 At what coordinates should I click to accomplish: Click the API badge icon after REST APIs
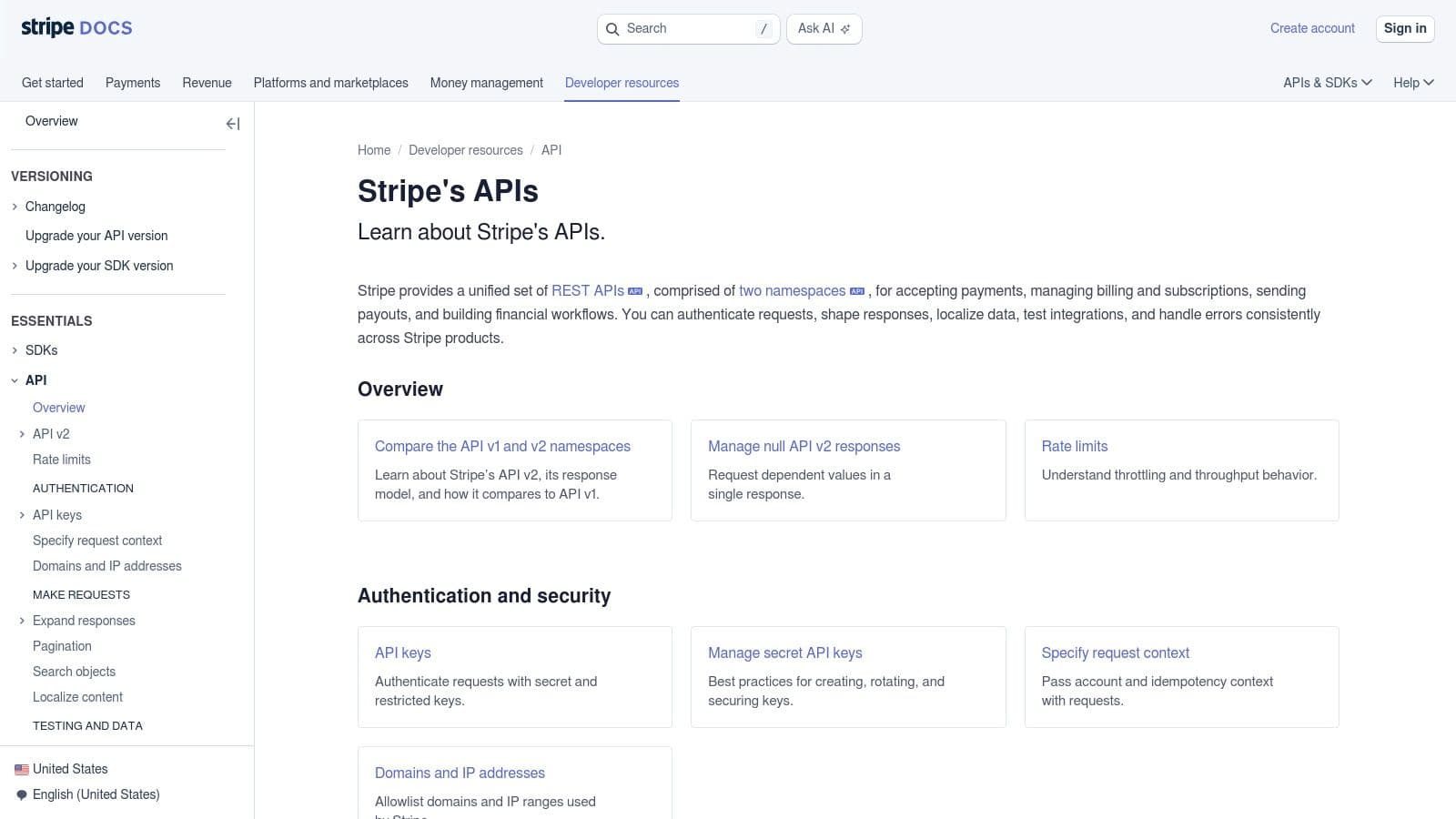click(x=635, y=291)
